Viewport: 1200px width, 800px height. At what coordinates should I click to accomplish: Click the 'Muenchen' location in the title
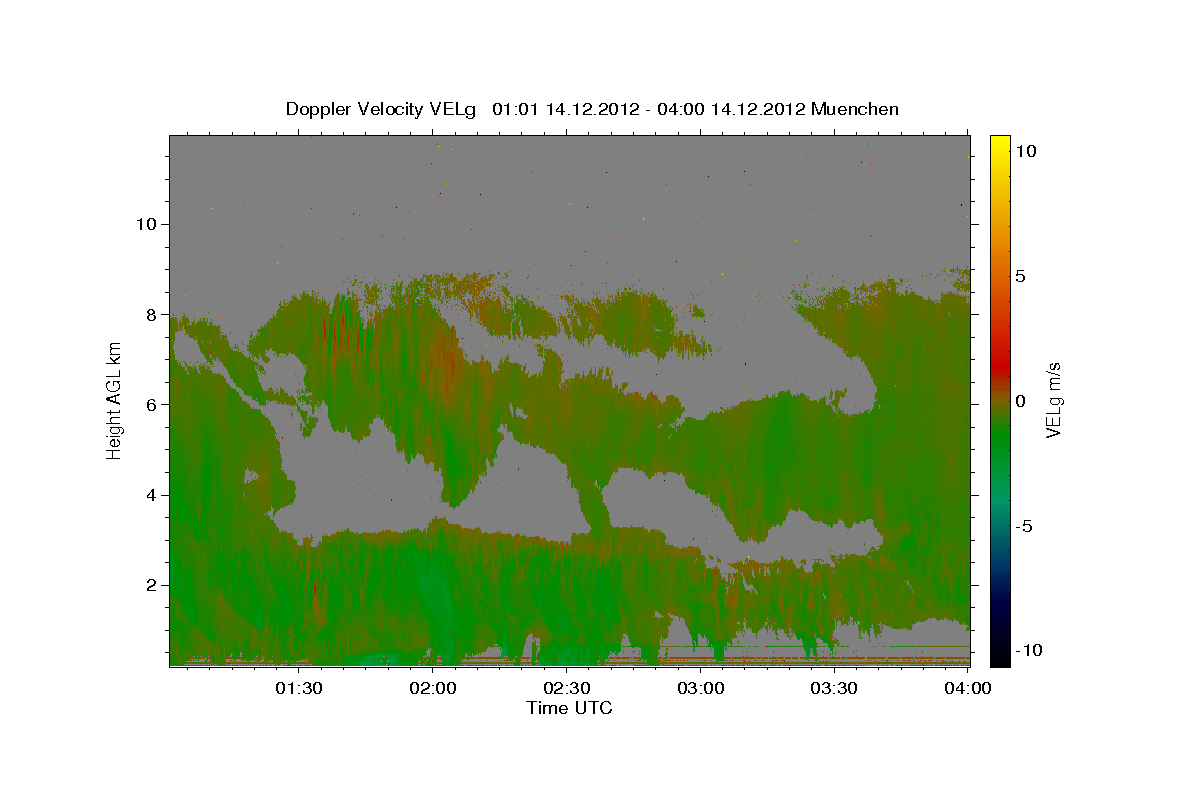tap(855, 109)
